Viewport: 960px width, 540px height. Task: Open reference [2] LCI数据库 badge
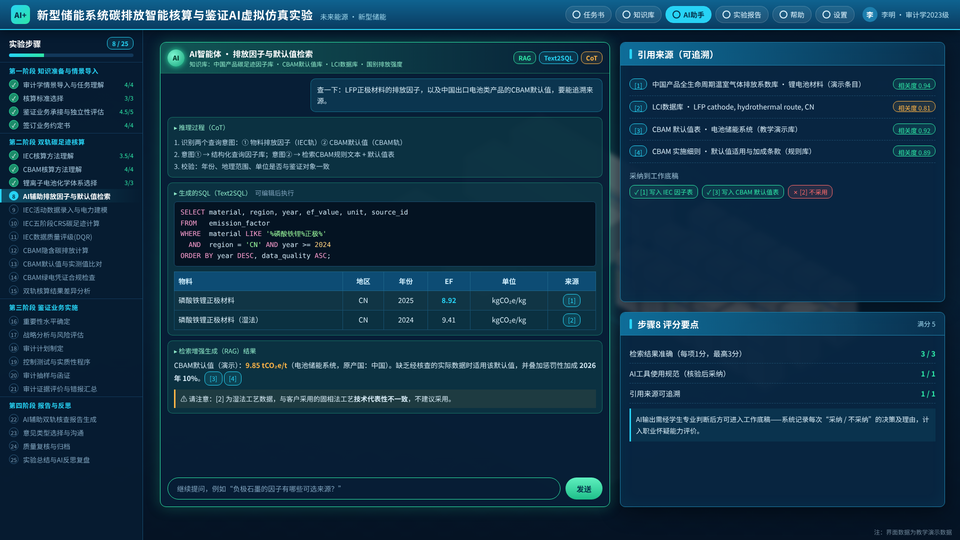[x=638, y=107]
